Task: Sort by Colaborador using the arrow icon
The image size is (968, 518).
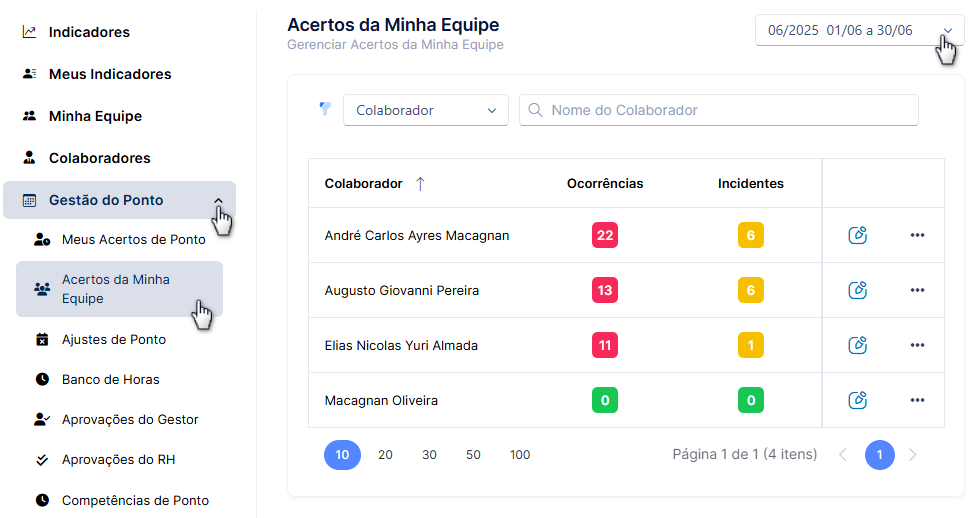Action: (x=420, y=183)
